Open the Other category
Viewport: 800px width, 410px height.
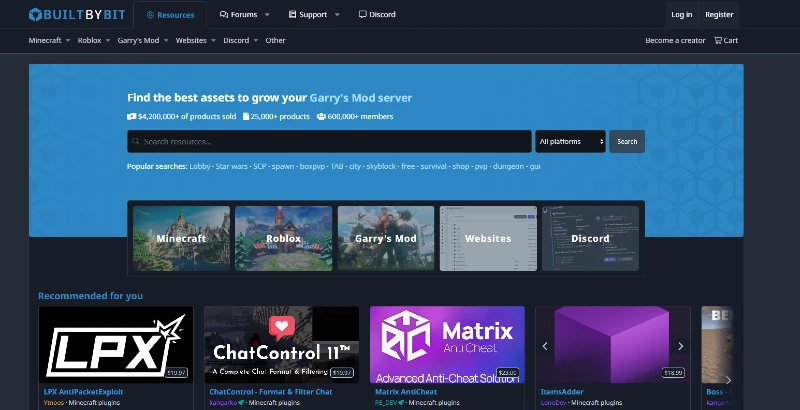coord(275,40)
